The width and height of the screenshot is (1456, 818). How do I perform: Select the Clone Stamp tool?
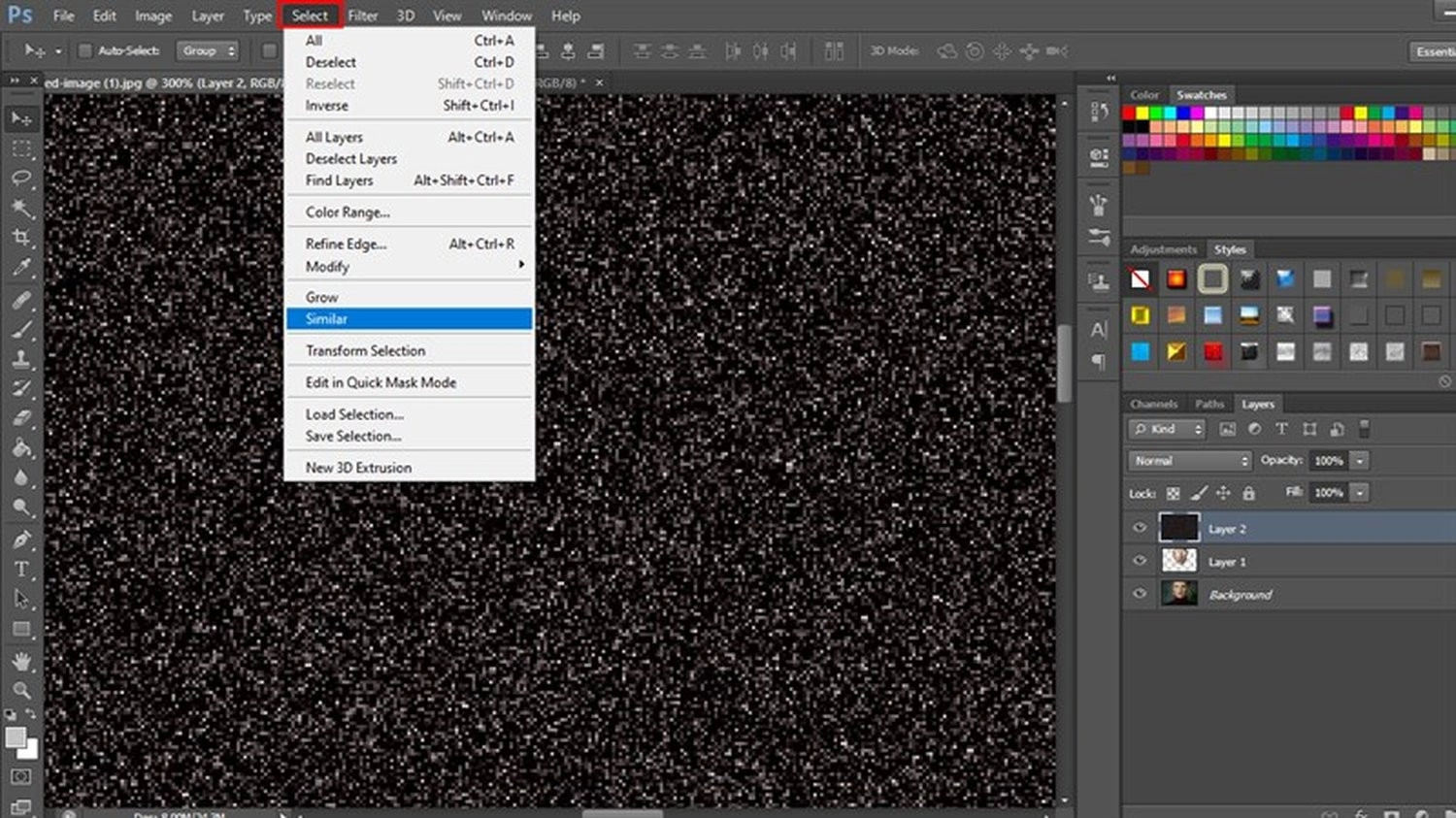point(21,359)
